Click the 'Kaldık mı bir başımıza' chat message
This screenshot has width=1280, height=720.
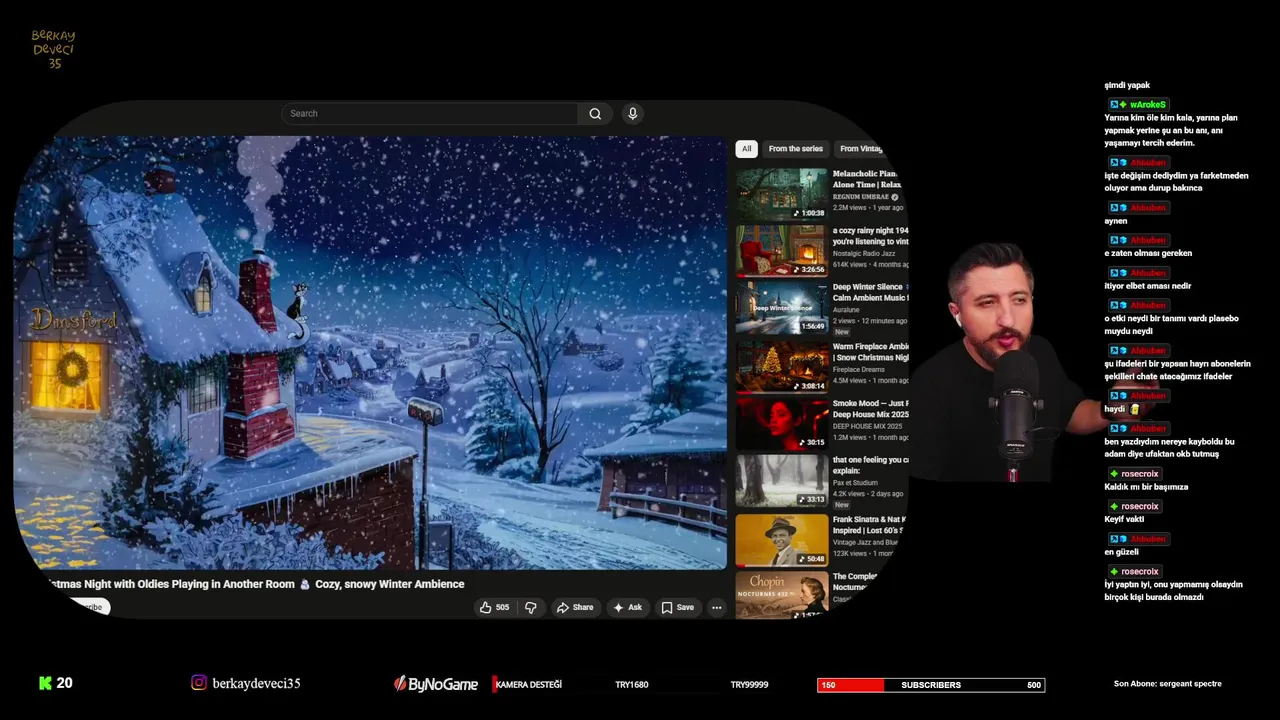pyautogui.click(x=1146, y=487)
